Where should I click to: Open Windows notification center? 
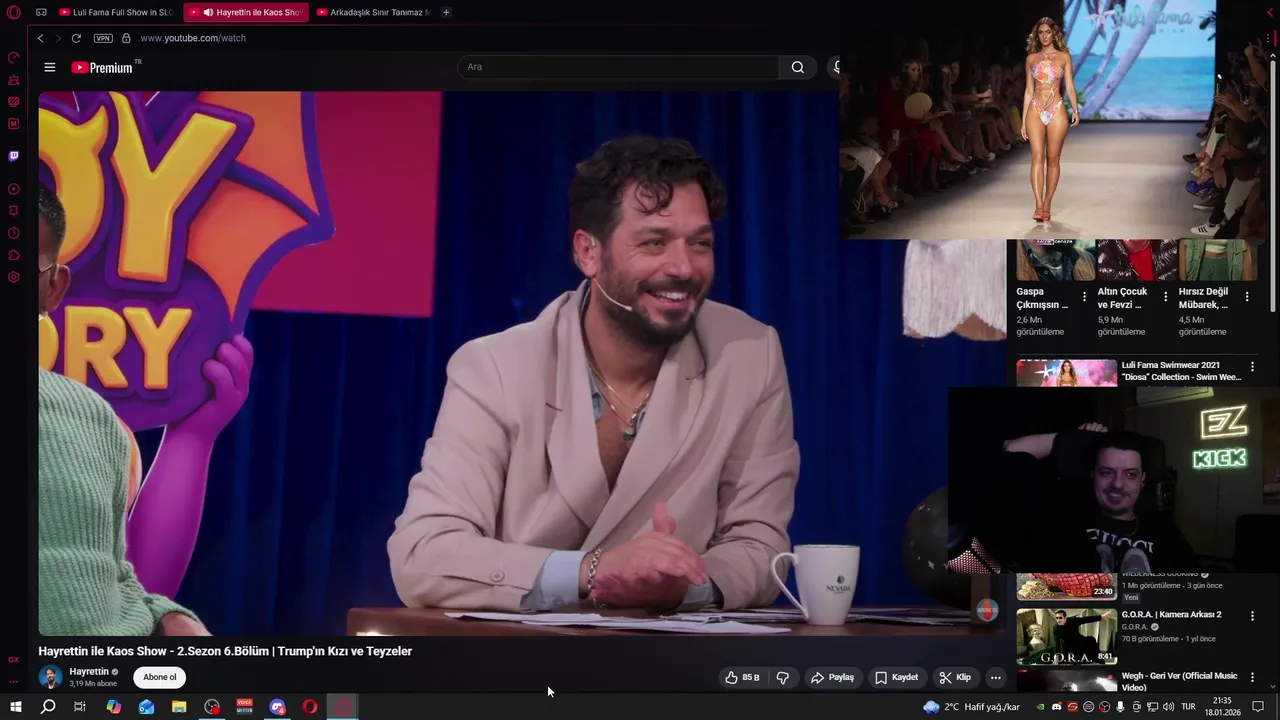point(1258,707)
